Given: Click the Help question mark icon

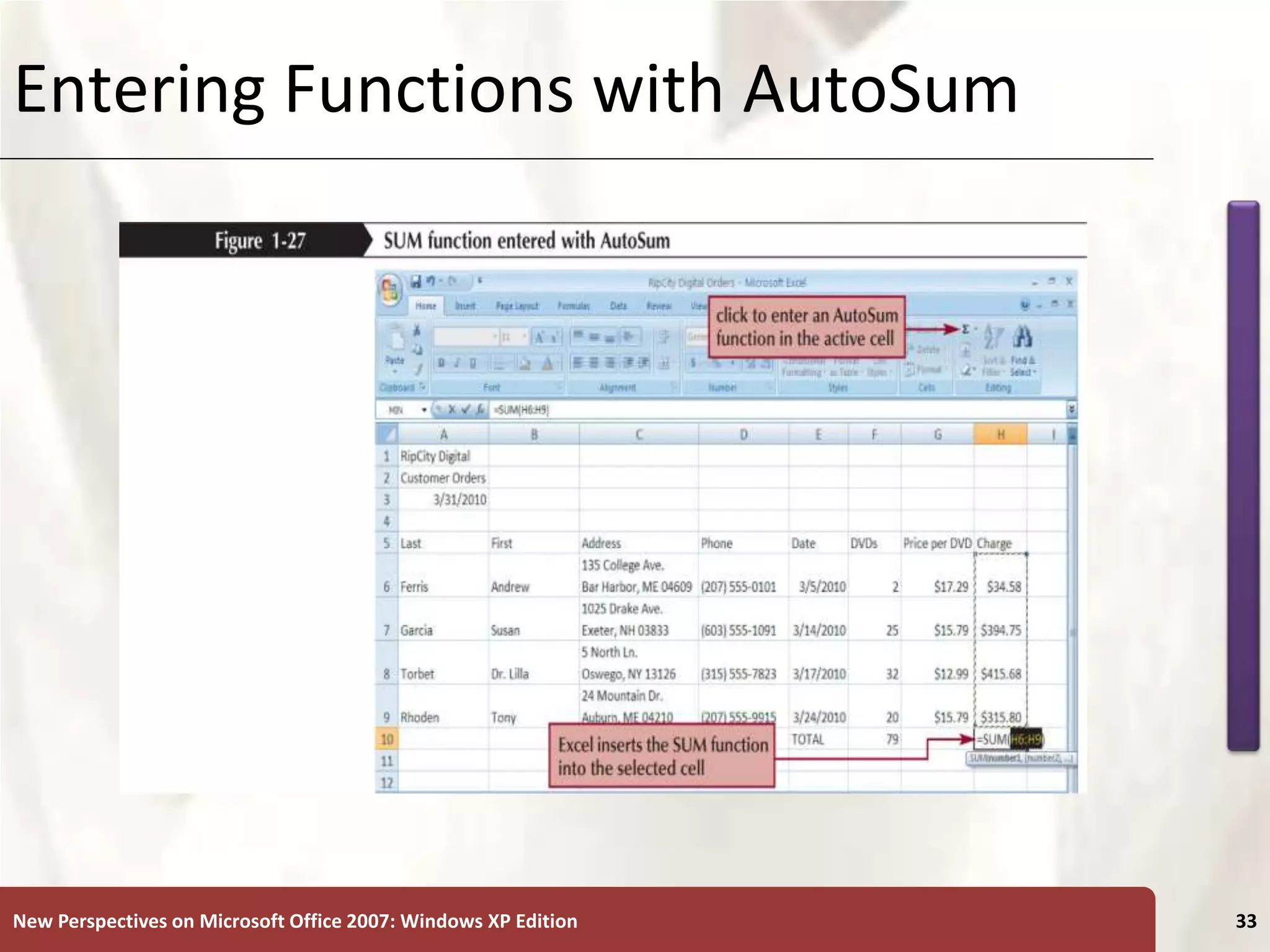Looking at the screenshot, I should click(1025, 304).
